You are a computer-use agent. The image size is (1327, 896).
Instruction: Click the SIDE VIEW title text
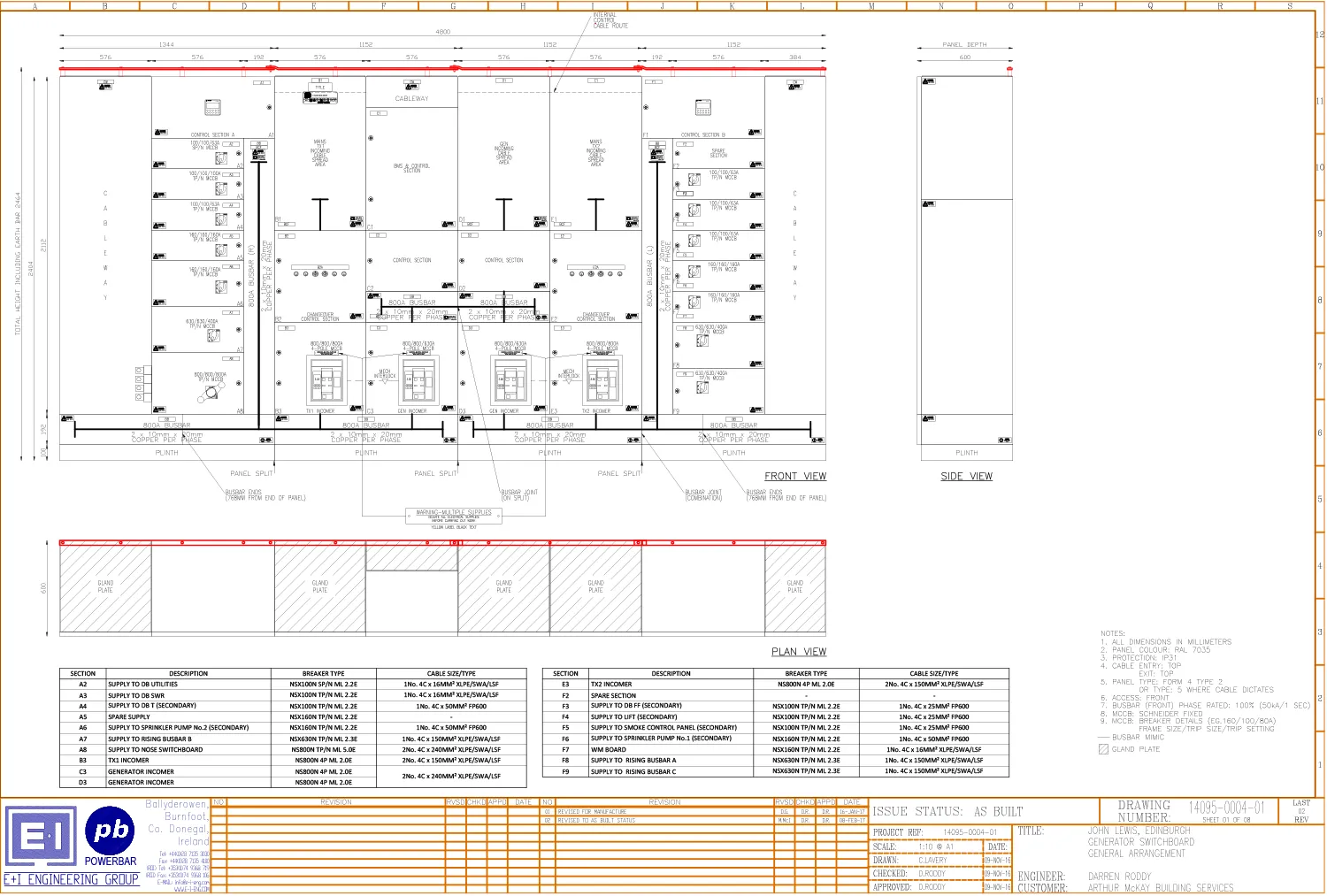click(966, 476)
